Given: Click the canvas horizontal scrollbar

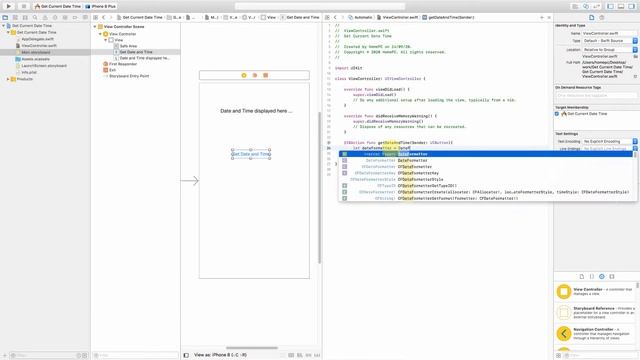Looking at the screenshot, I should coord(252,348).
